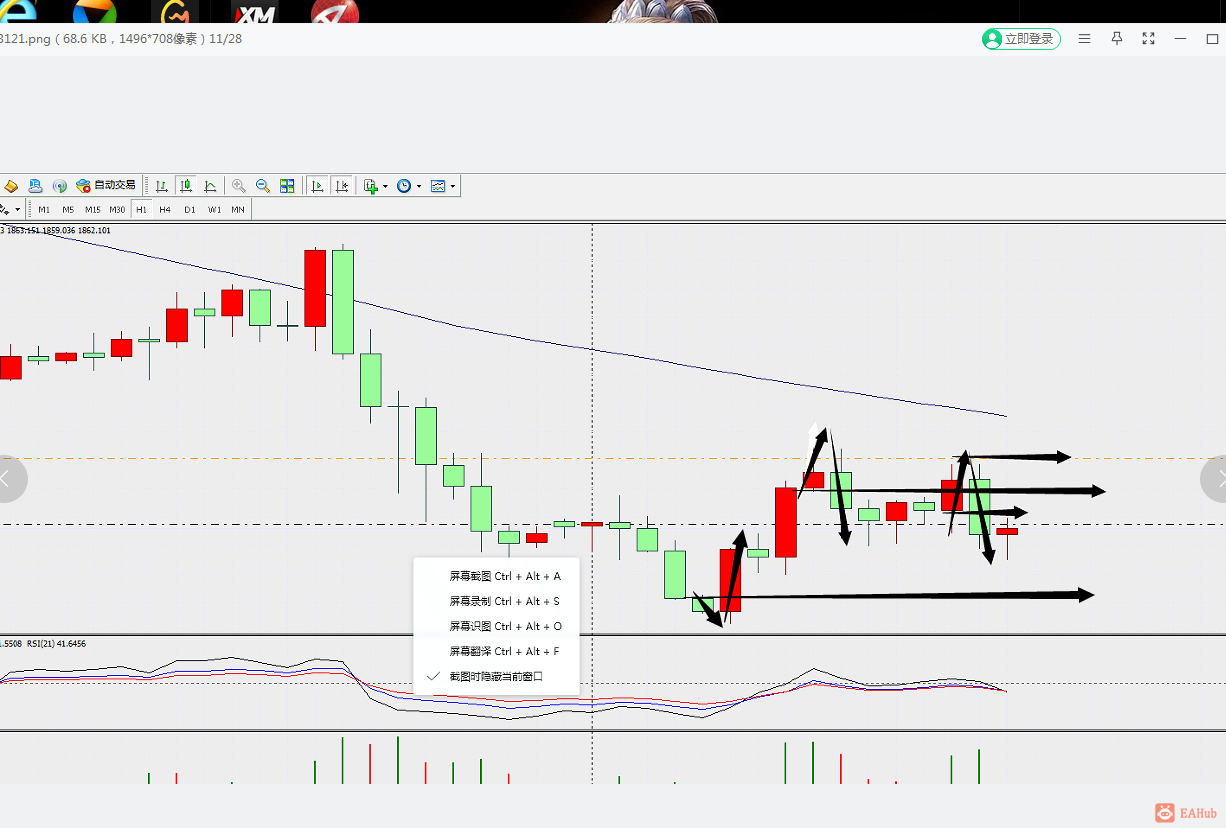
Task: Click the tile windows grid icon
Action: 287,186
